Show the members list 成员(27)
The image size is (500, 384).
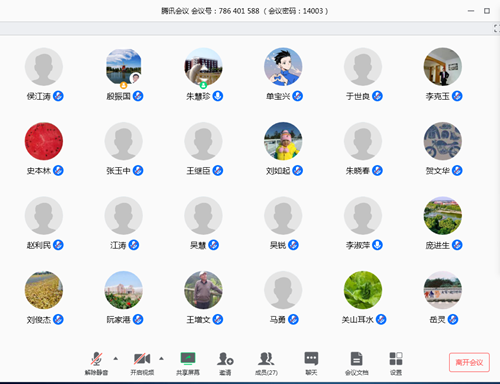coord(266,363)
